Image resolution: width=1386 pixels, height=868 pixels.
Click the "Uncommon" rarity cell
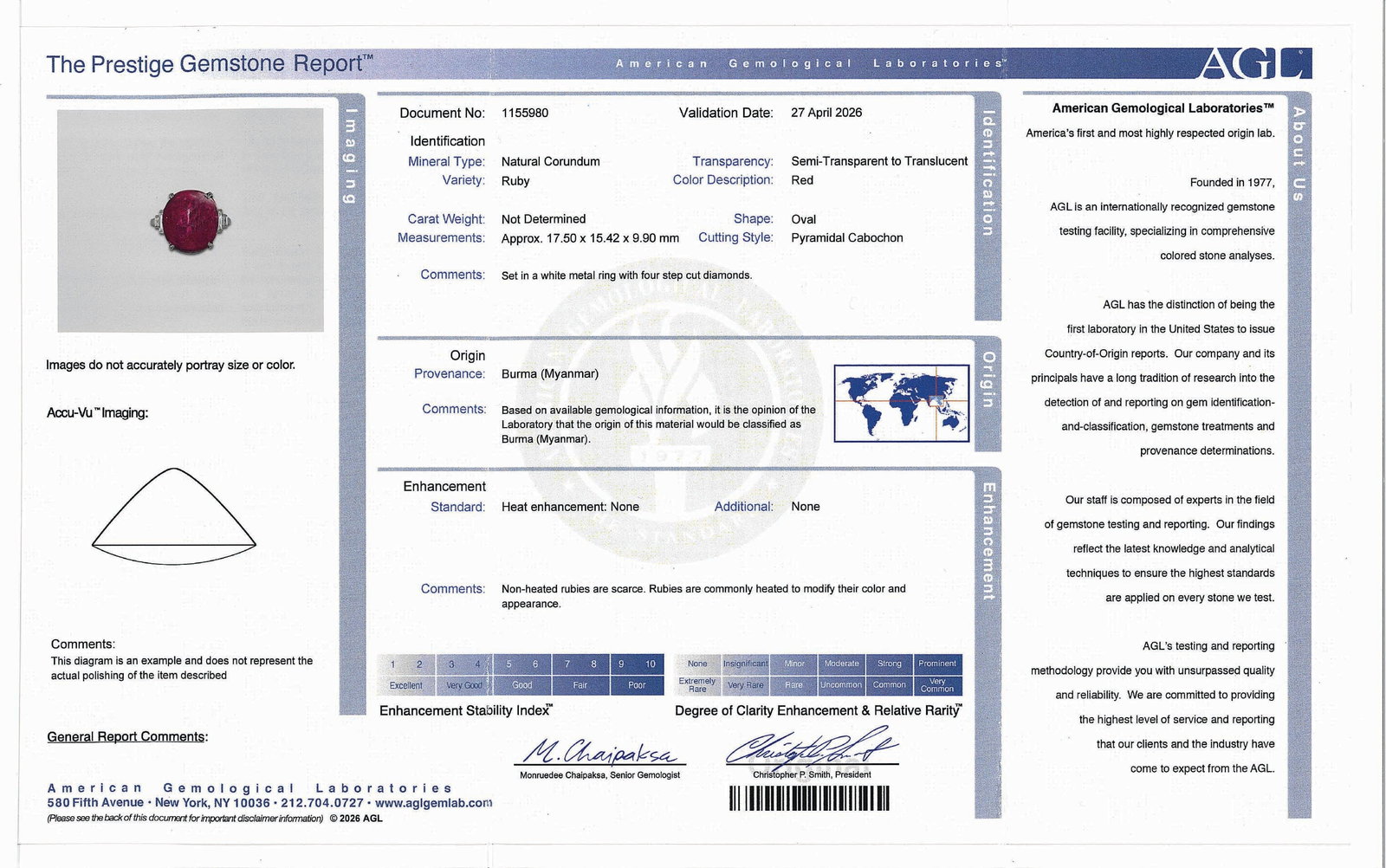[842, 685]
